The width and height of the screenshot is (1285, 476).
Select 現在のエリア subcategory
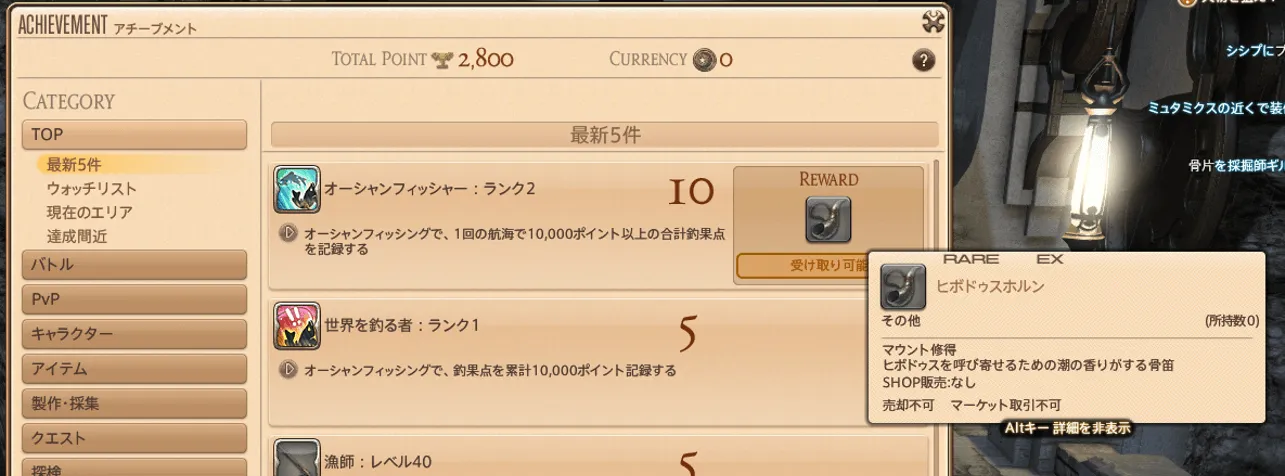click(89, 212)
